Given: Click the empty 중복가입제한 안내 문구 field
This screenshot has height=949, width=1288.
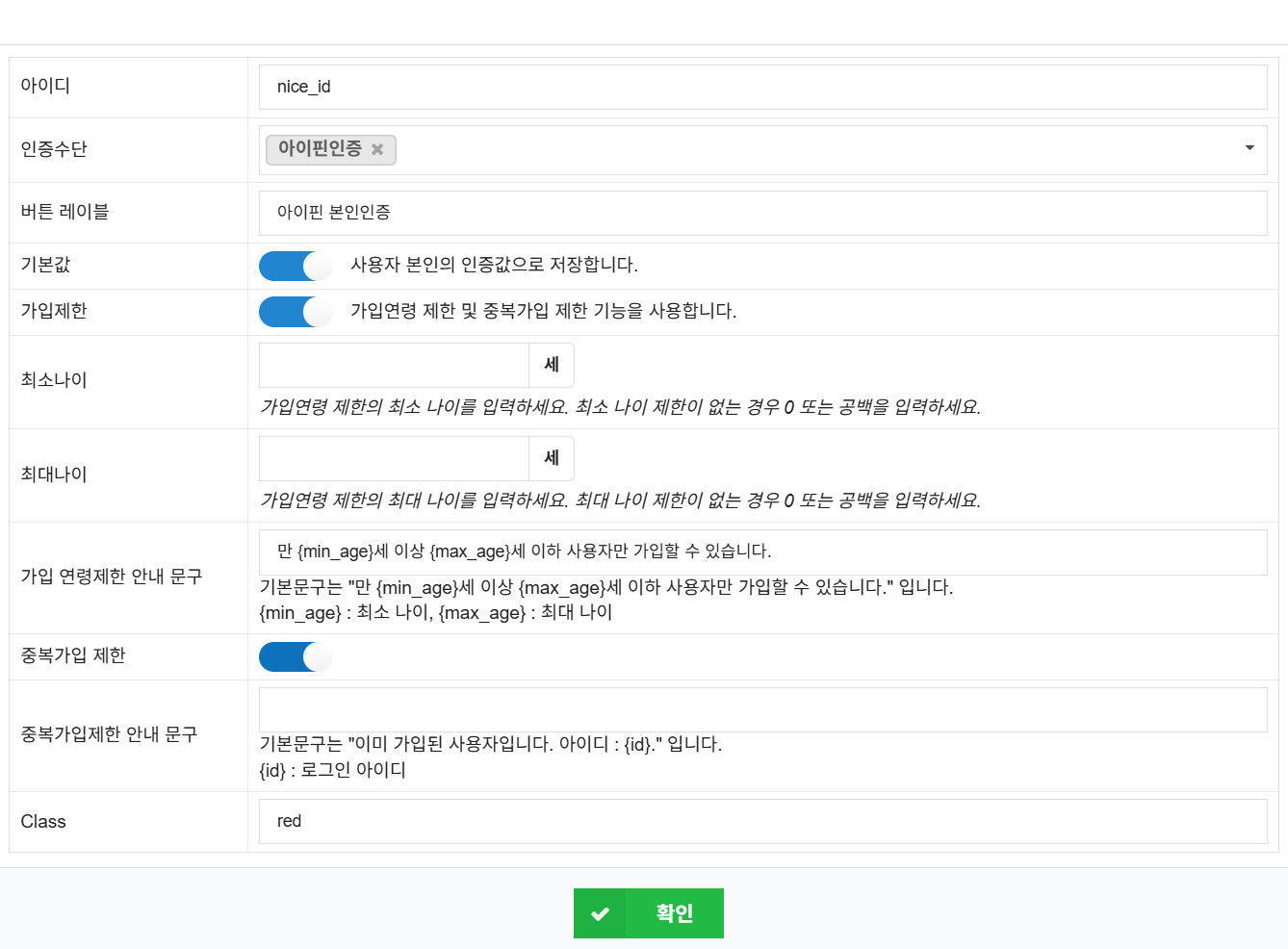Looking at the screenshot, I should tap(762, 710).
